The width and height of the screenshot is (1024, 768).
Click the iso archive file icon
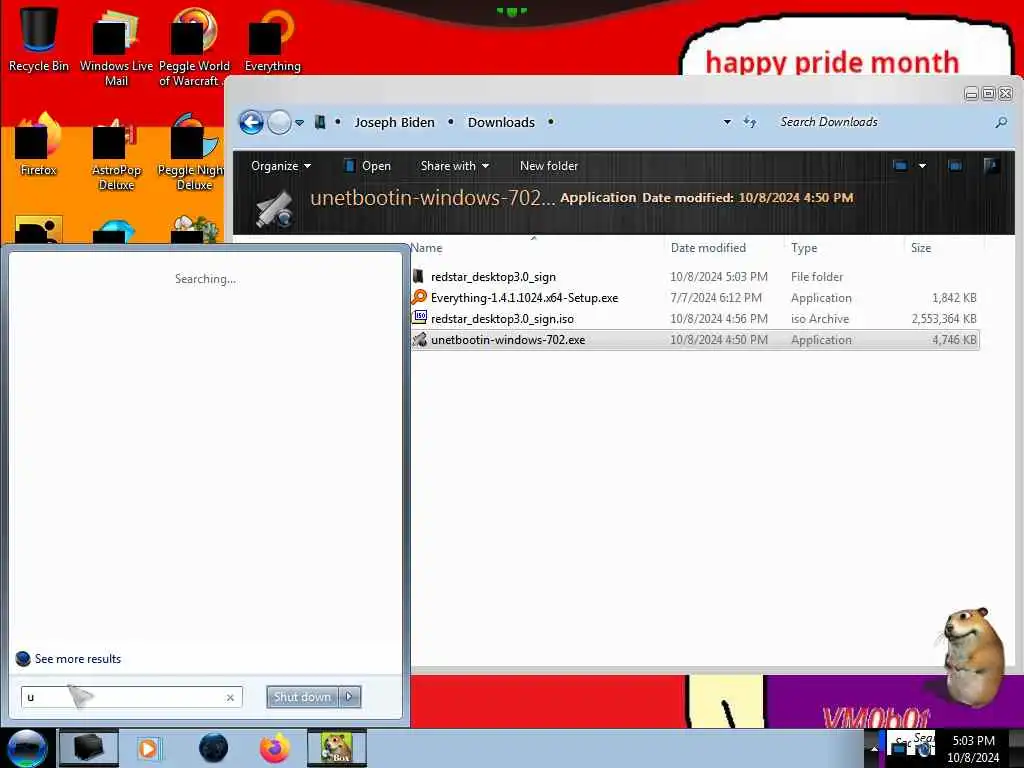[419, 318]
